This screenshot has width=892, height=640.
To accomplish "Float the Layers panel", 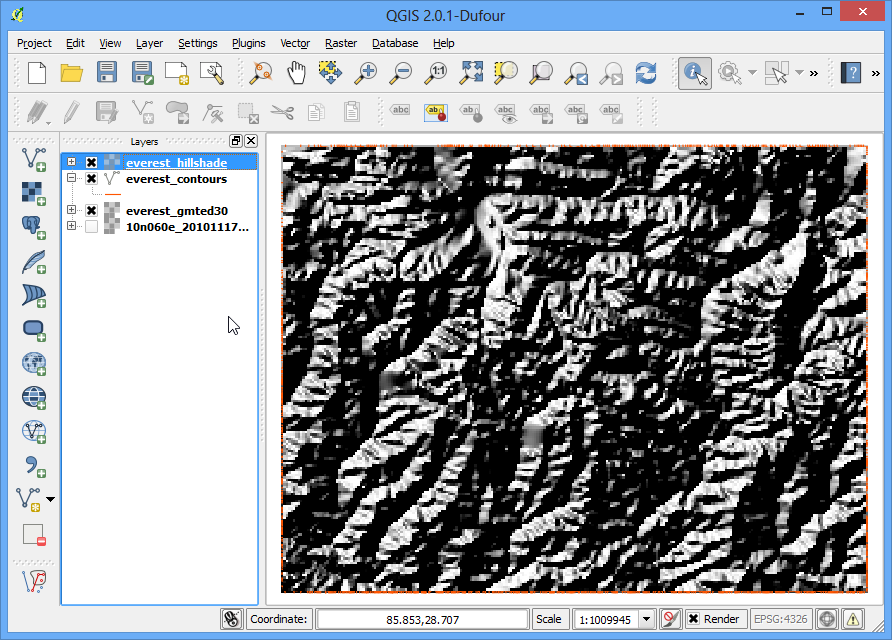I will tap(236, 141).
